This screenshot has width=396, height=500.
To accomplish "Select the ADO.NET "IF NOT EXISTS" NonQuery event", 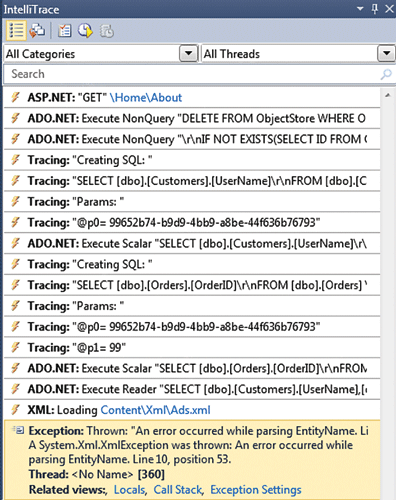I will pos(192,139).
